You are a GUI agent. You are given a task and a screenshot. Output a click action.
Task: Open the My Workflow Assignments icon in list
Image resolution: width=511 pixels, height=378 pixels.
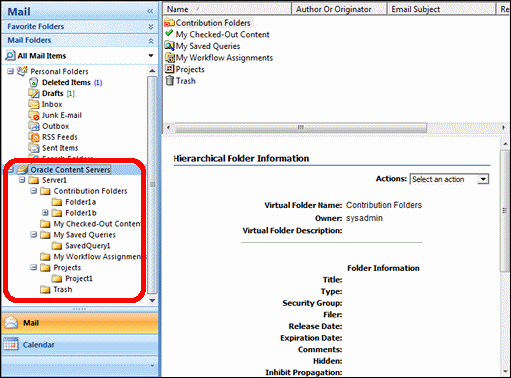pyautogui.click(x=170, y=58)
